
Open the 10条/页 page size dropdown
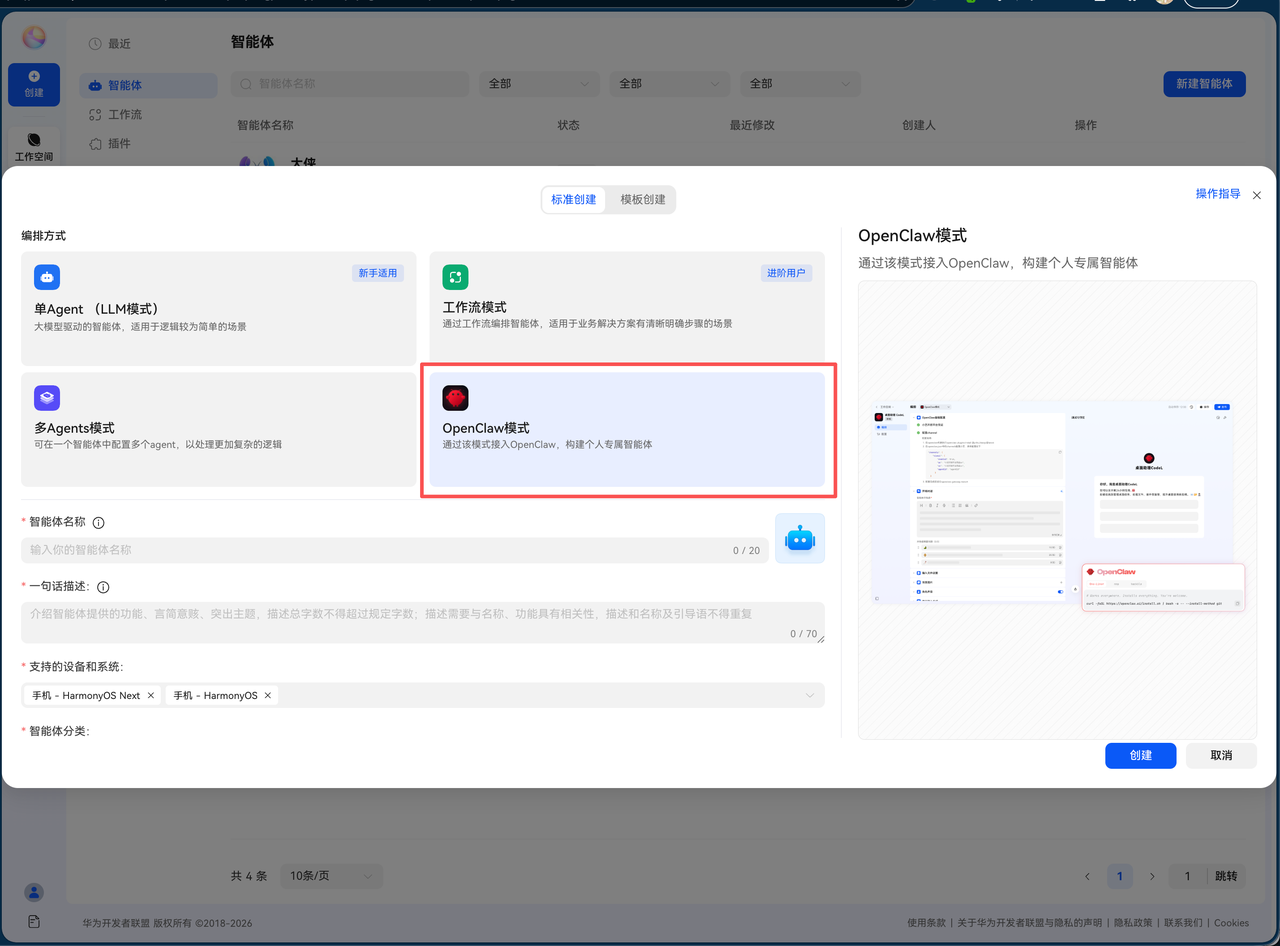[x=331, y=876]
